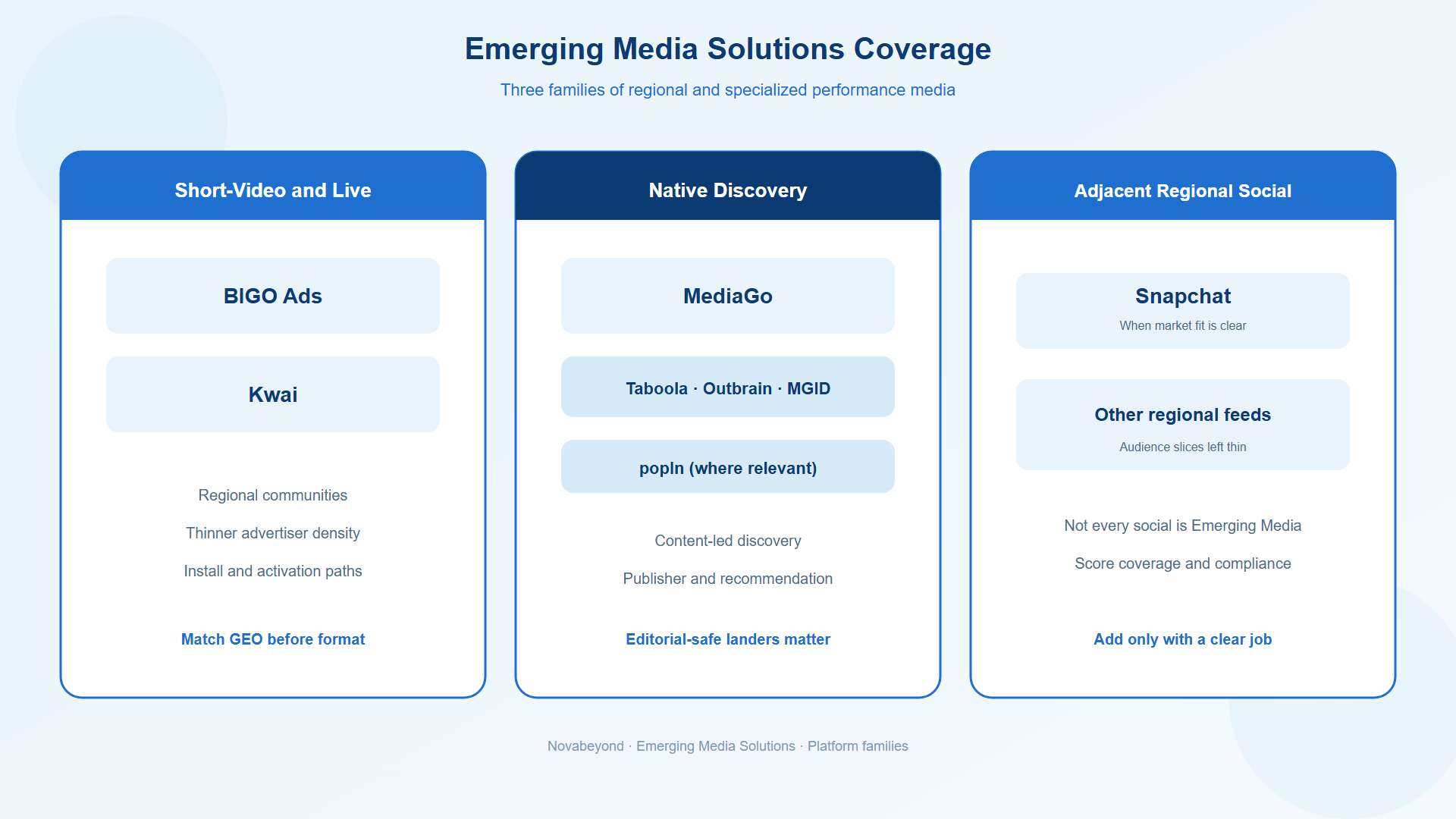Click 'Add only with a clear job' tagline

coord(1183,639)
